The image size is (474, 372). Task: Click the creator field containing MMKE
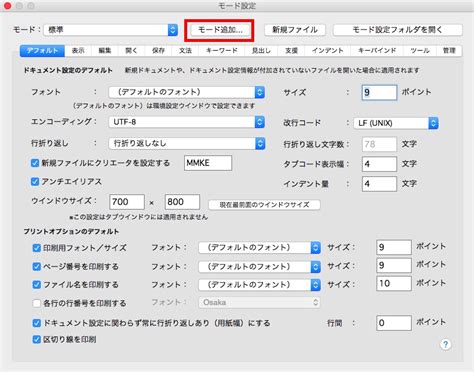click(x=208, y=163)
